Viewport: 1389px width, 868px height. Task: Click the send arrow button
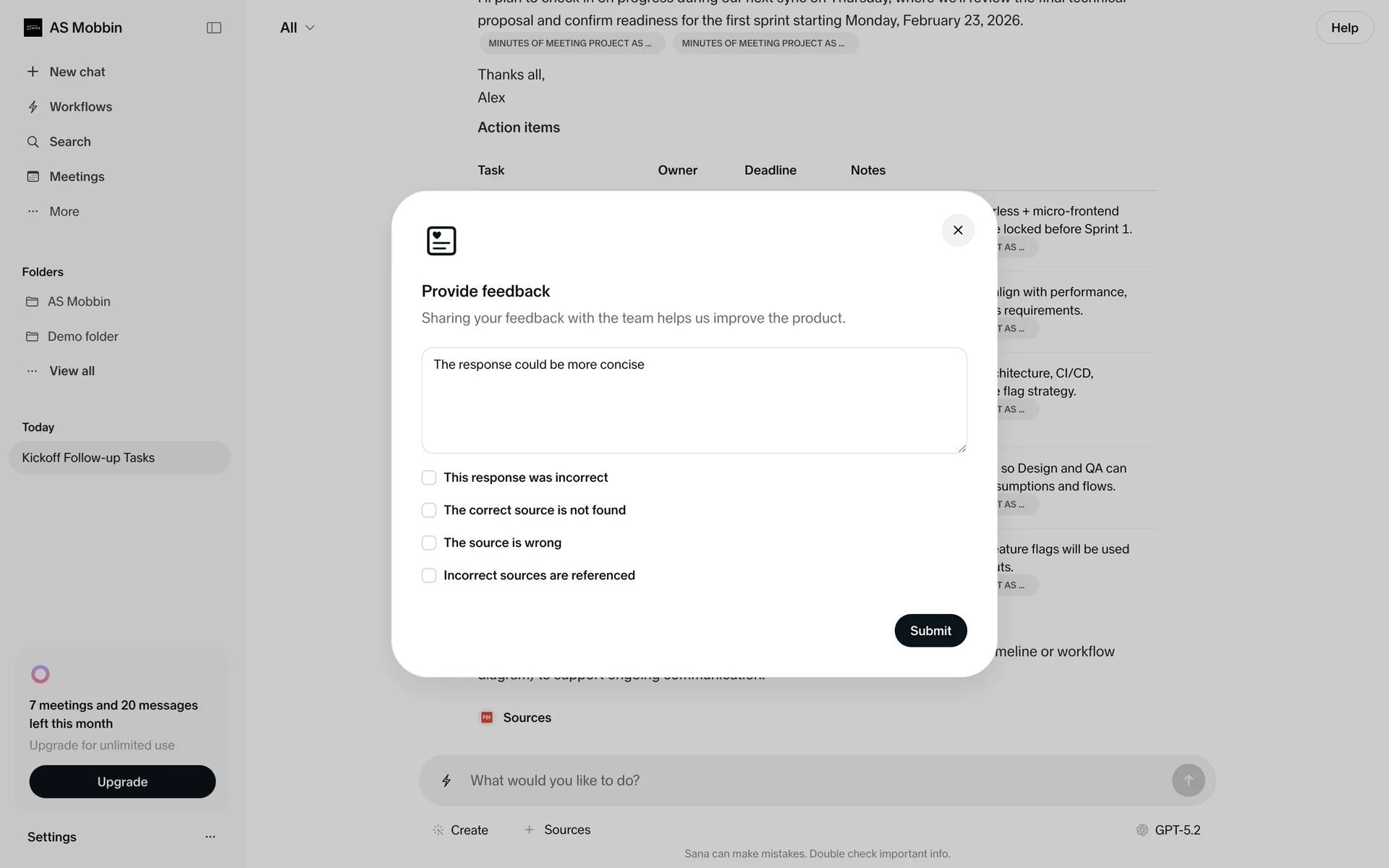1188,780
